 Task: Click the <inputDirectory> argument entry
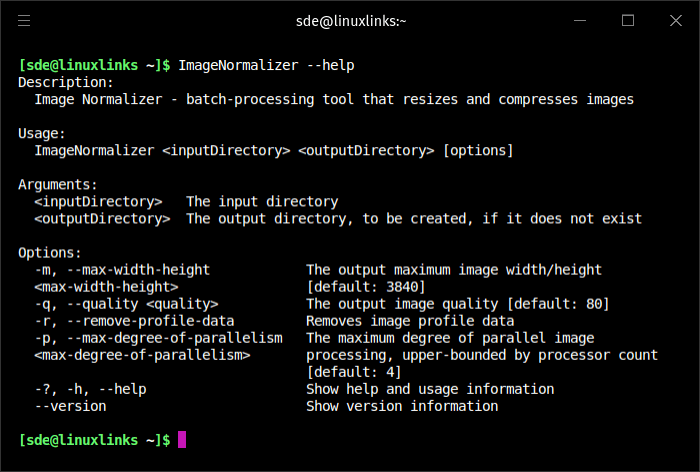tap(98, 202)
